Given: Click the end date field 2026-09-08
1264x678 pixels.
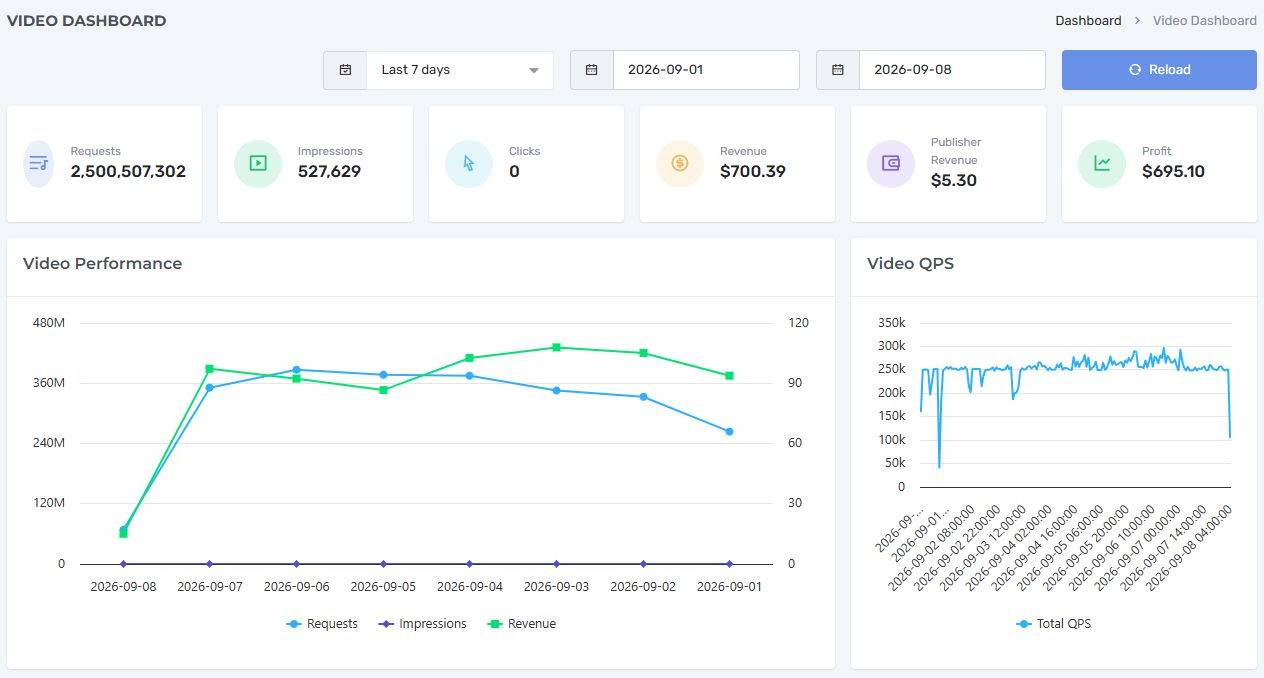Looking at the screenshot, I should coord(952,70).
